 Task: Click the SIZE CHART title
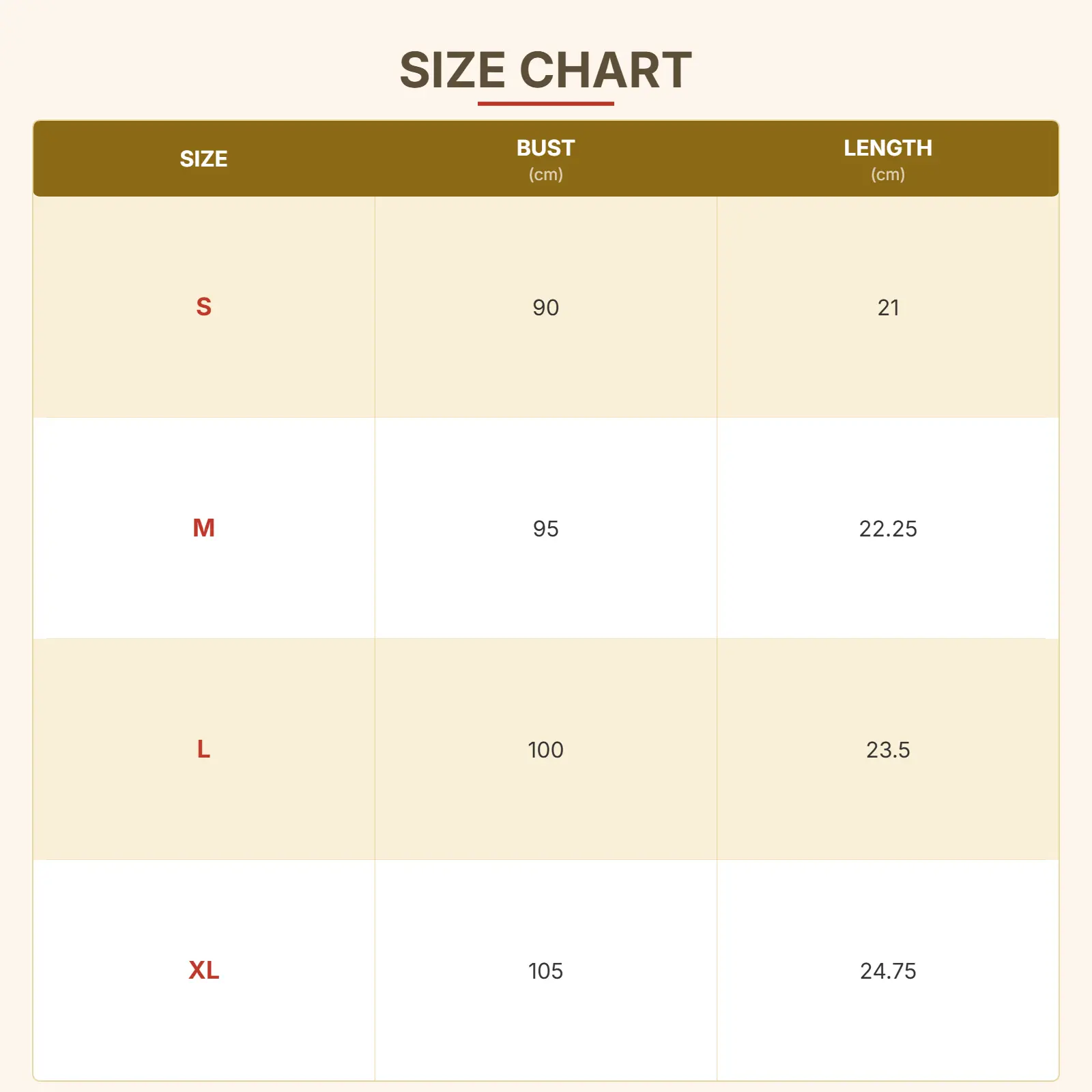pos(545,70)
